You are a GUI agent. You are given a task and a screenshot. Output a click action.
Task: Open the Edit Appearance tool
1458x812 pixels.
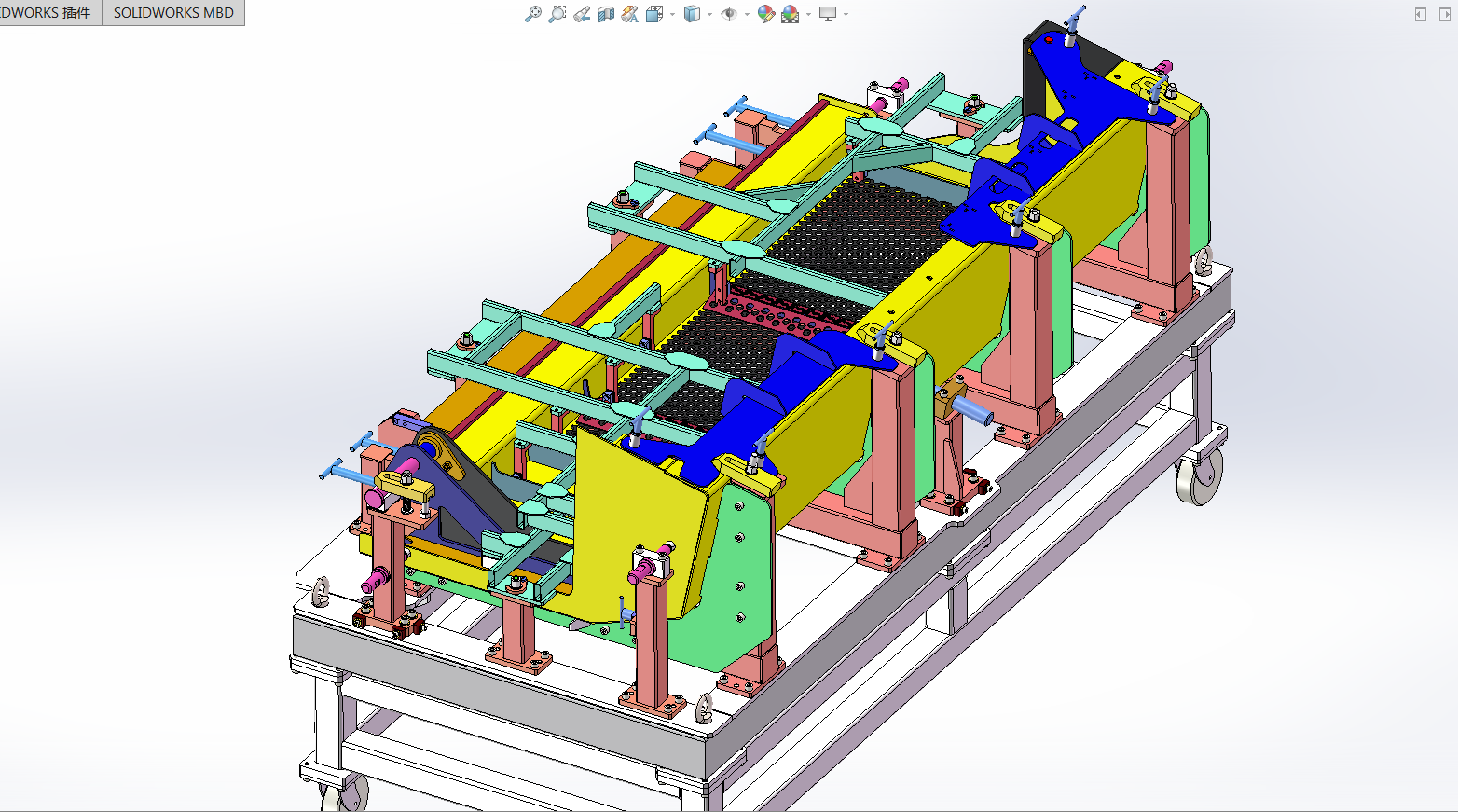click(x=765, y=14)
